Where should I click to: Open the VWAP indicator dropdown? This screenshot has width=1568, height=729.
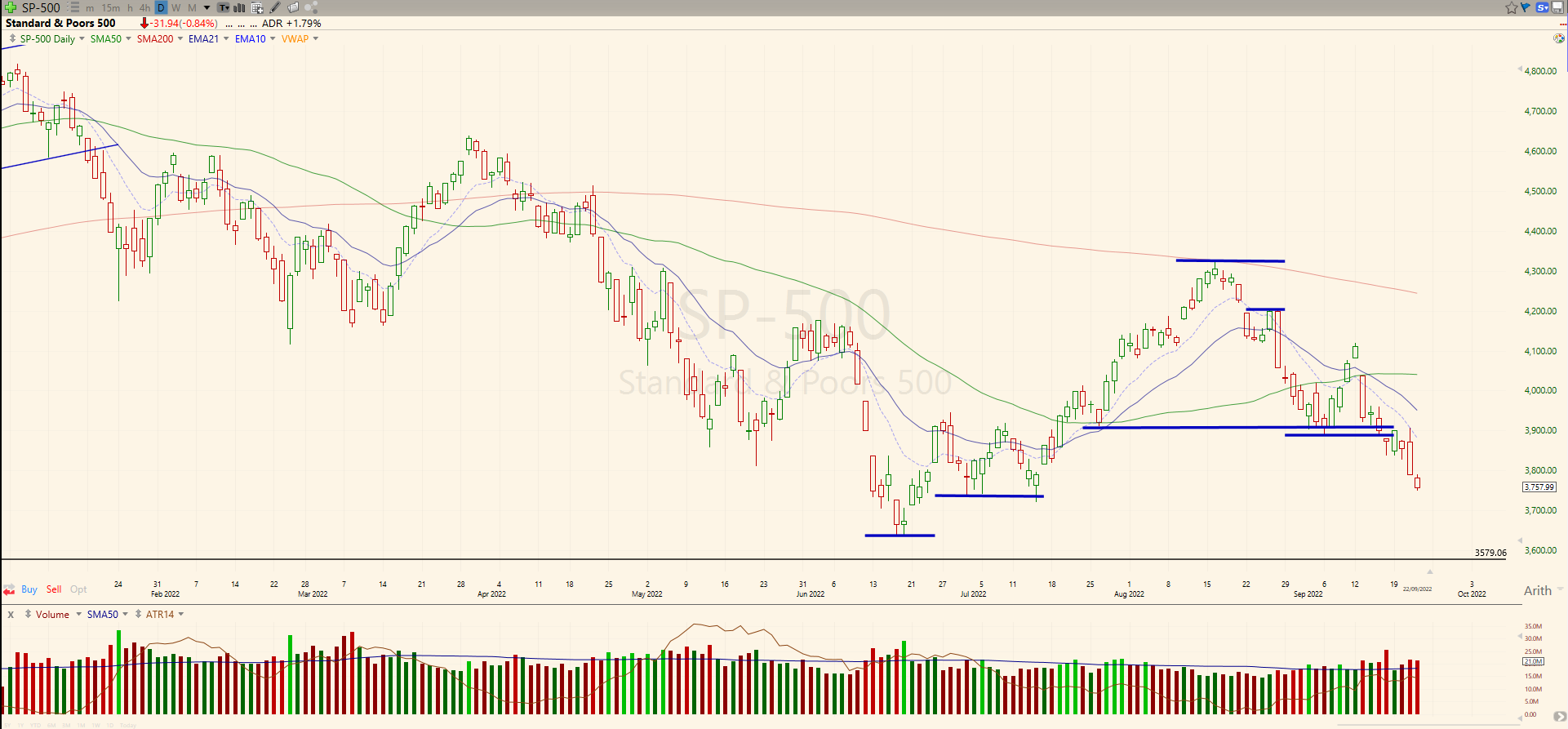[x=316, y=38]
